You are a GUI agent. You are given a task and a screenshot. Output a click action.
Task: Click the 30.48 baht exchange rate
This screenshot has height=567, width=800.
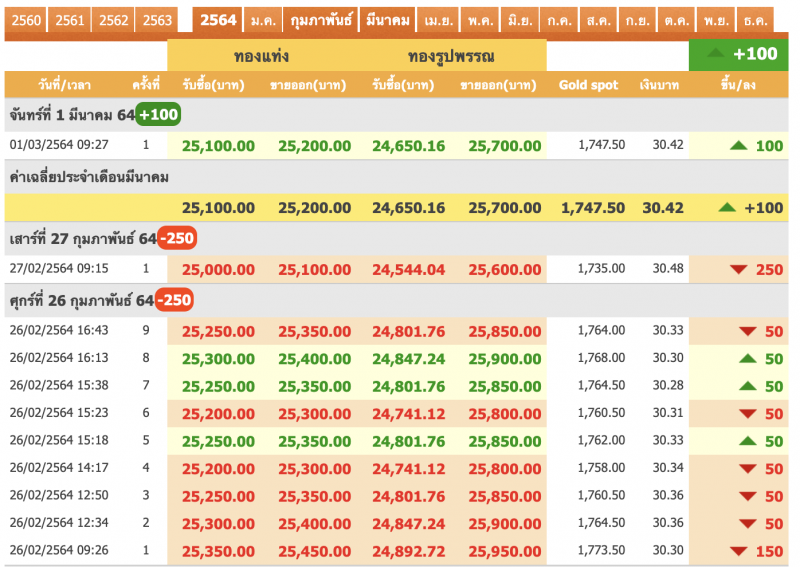coord(668,268)
